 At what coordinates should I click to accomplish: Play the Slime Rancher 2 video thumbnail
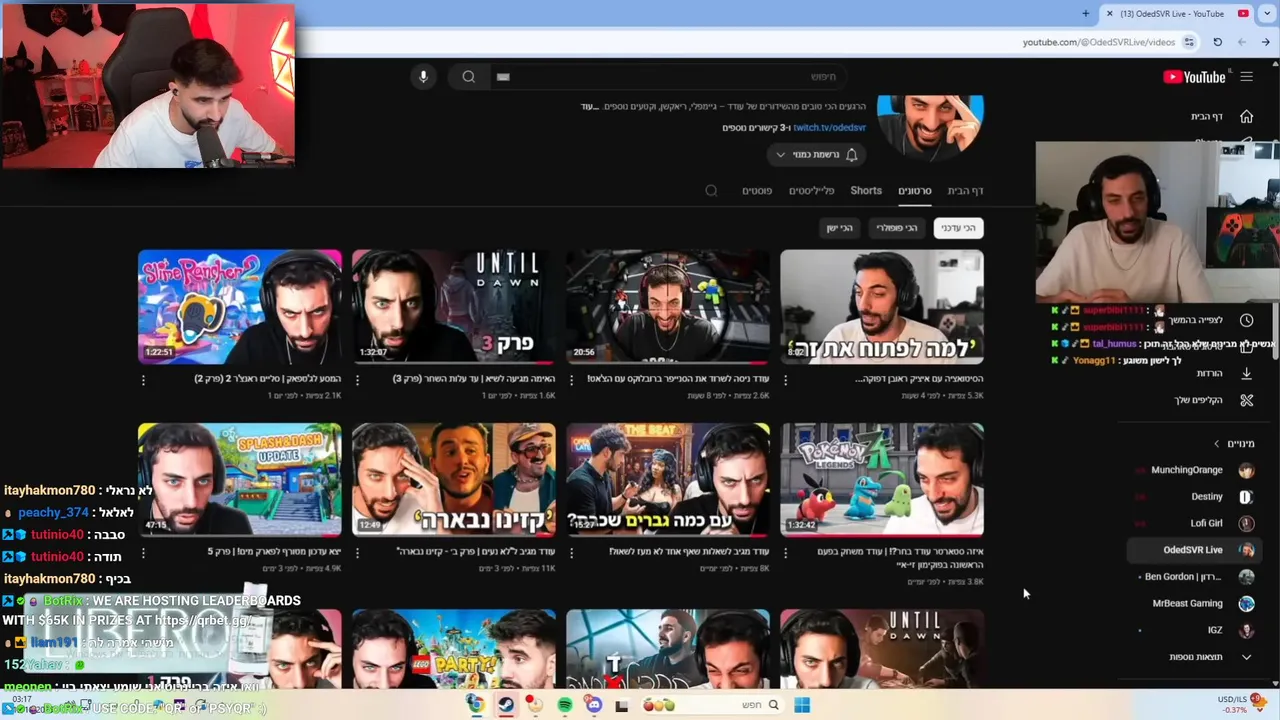pyautogui.click(x=240, y=307)
